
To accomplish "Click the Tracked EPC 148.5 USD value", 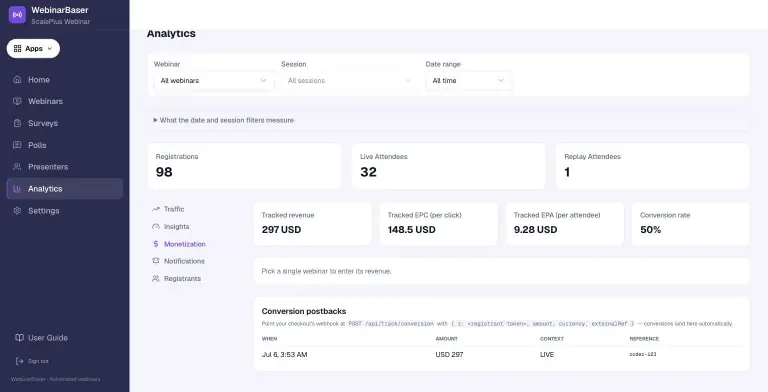I will [411, 230].
